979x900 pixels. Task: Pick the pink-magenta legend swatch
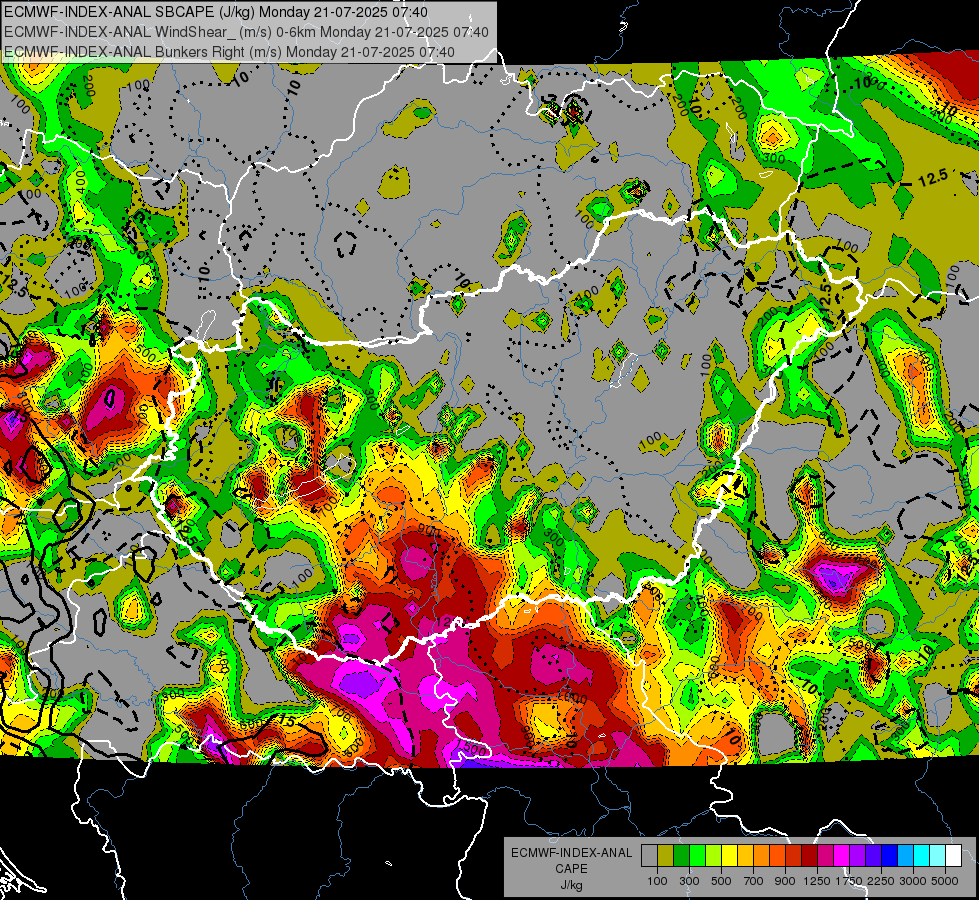[x=825, y=856]
